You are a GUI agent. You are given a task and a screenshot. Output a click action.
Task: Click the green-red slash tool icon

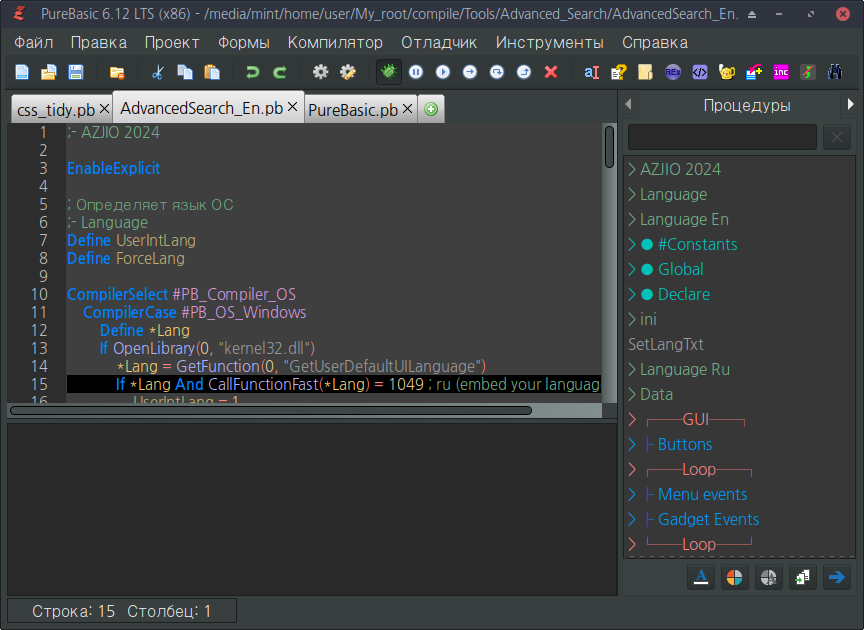808,72
